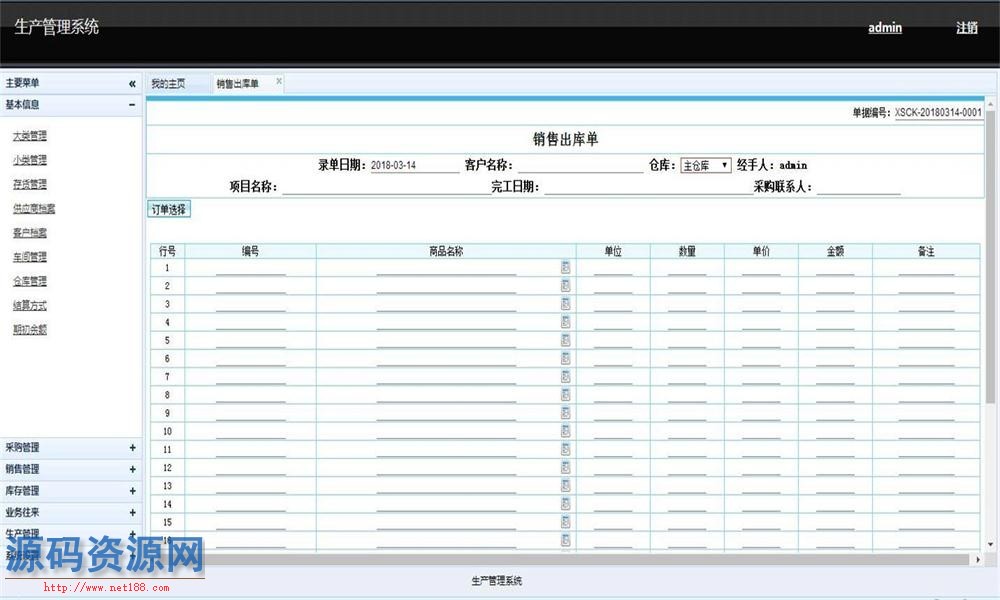Click the 完工日期 input field

[649, 187]
